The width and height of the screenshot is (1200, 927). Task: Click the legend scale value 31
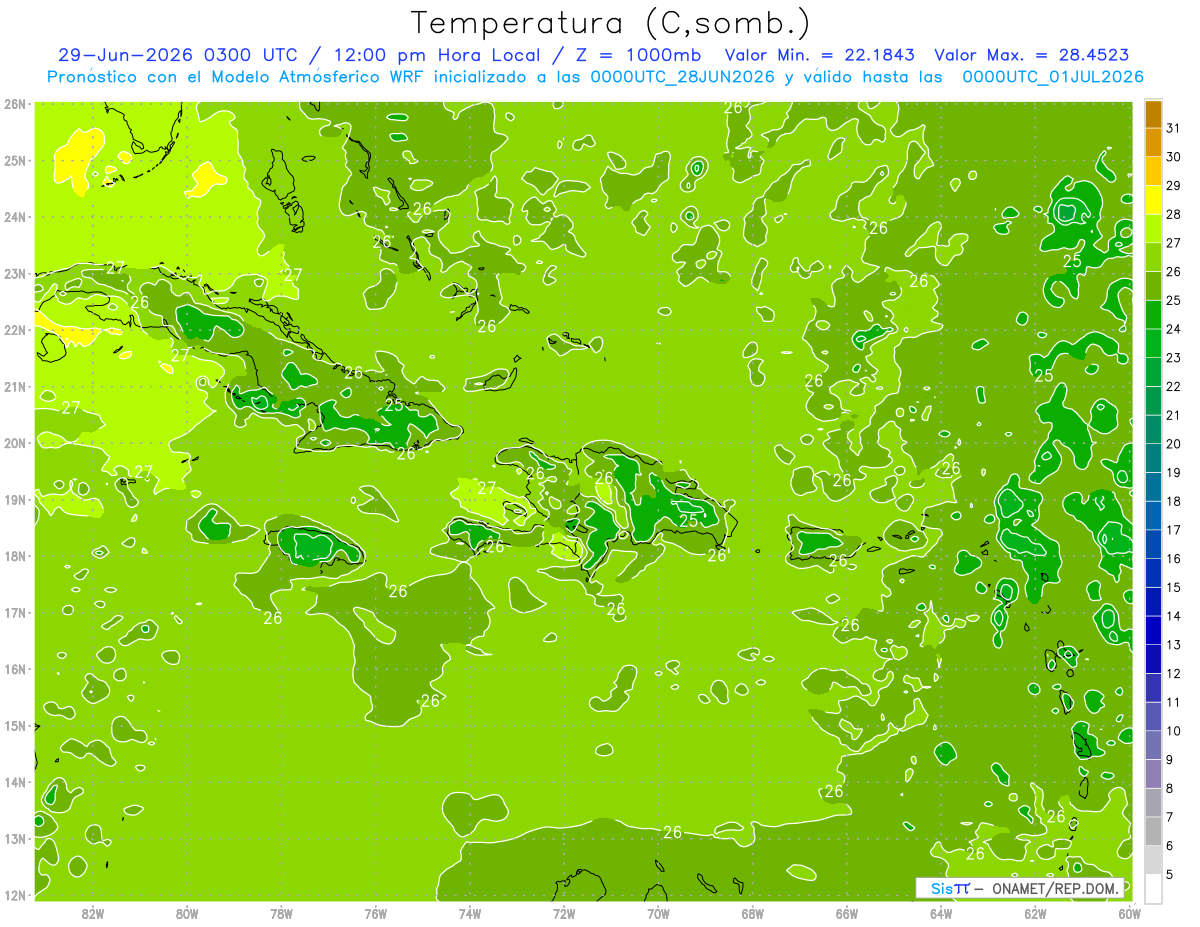click(x=1174, y=128)
